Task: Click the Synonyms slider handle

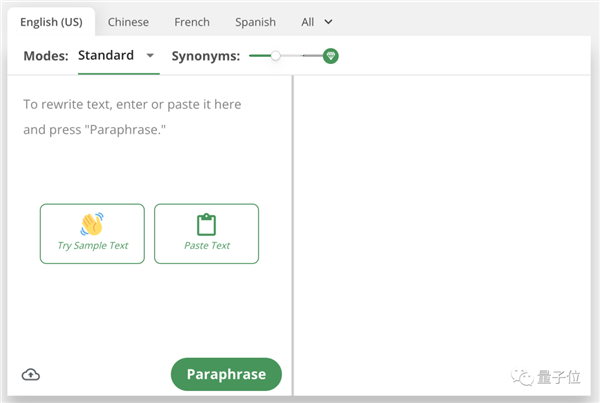Action: click(276, 56)
